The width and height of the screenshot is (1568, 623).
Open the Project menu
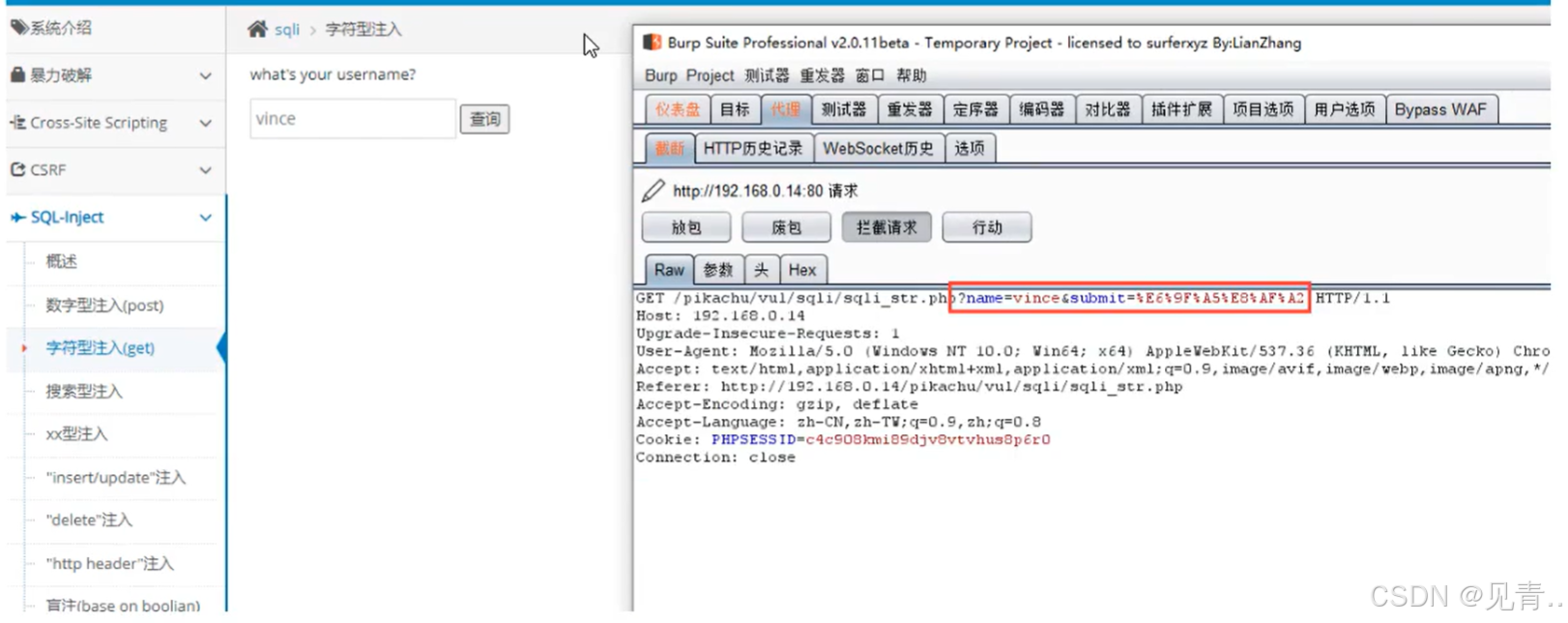(711, 75)
